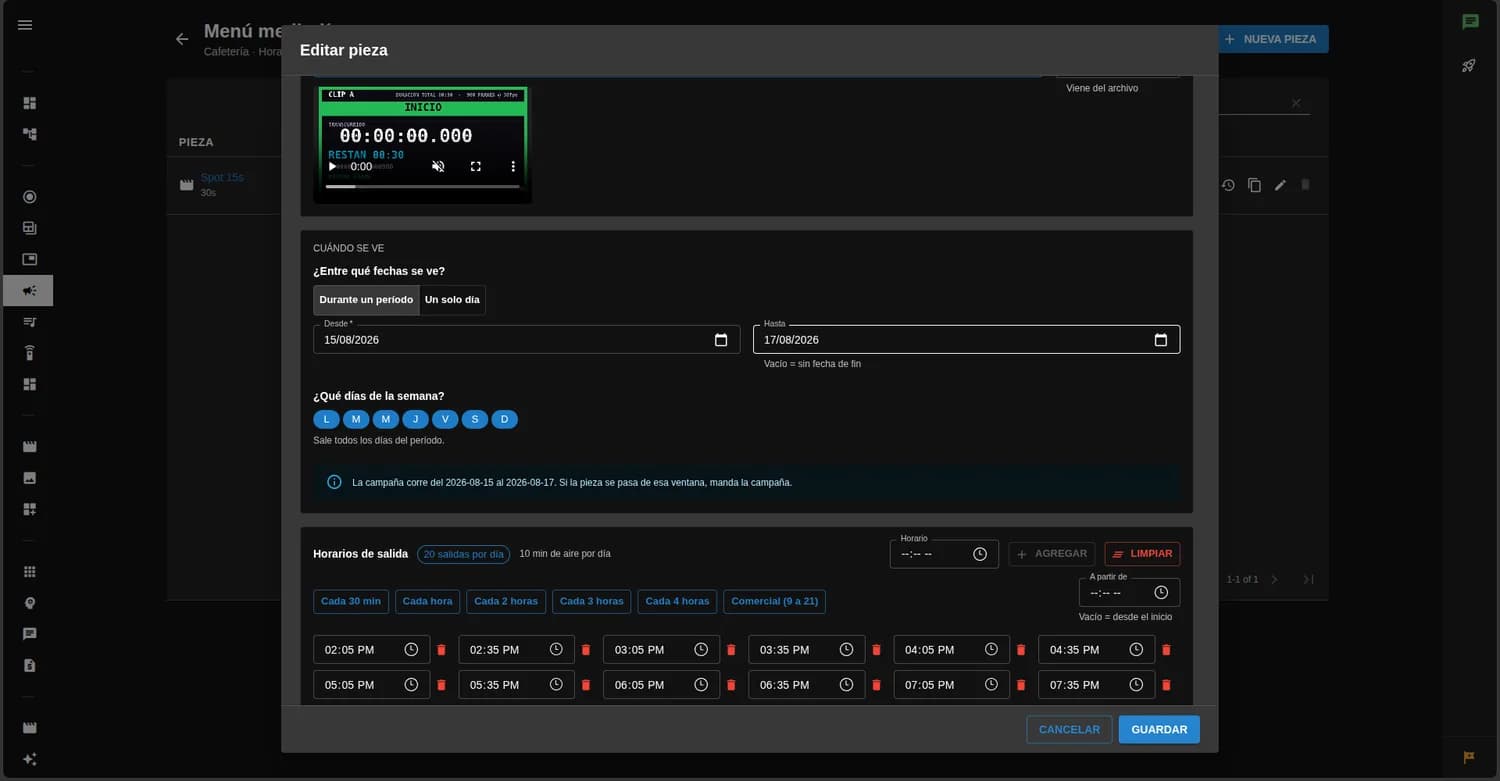Viewport: 1500px width, 781px height.
Task: Select Durante un período option
Action: coord(366,300)
